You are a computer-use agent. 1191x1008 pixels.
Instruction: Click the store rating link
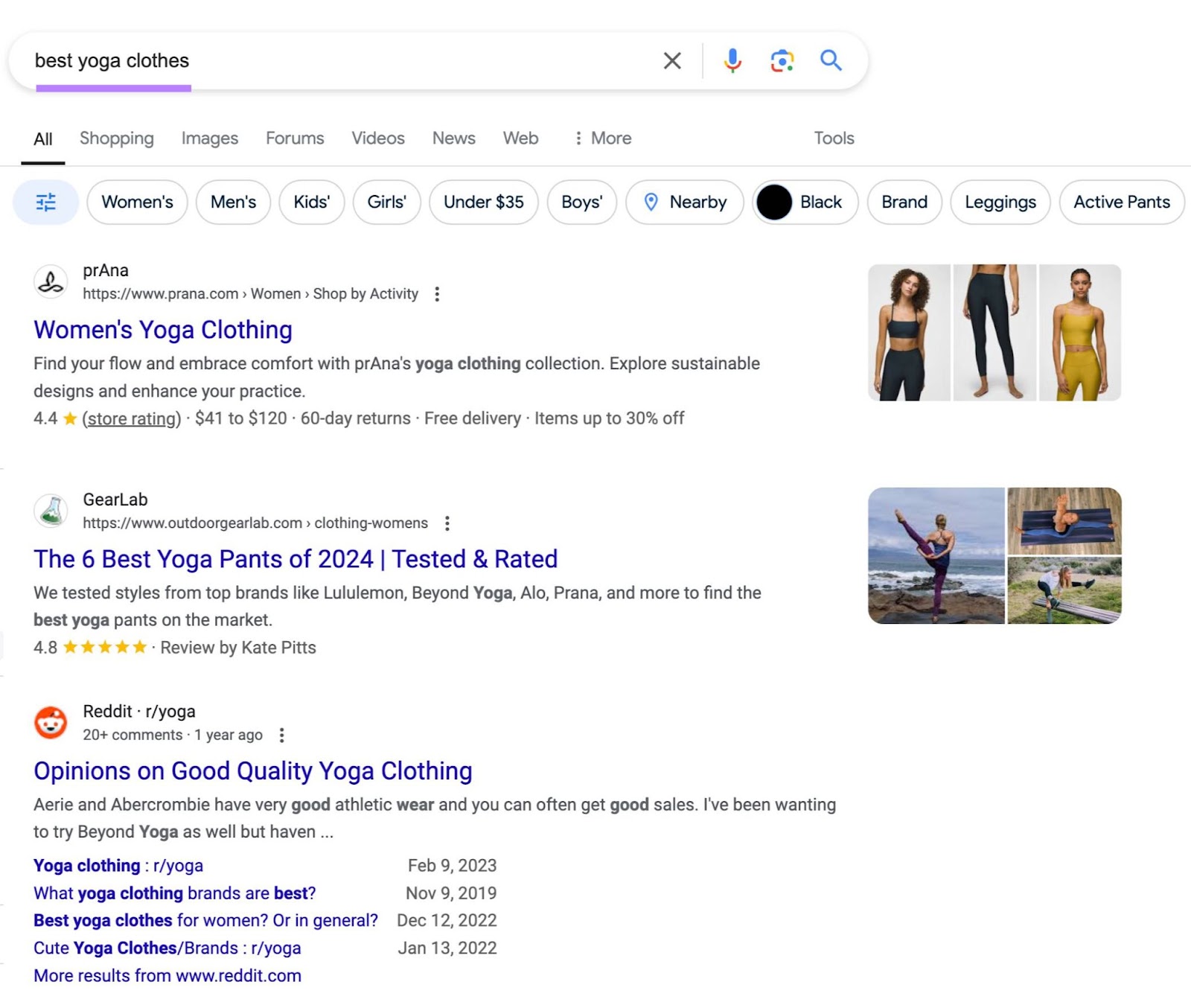pyautogui.click(x=131, y=419)
